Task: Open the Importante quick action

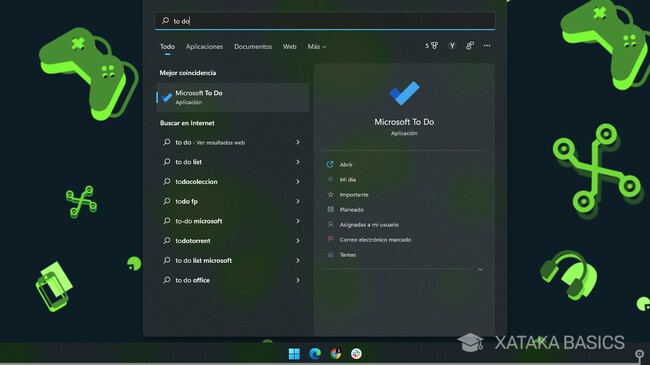Action: click(x=354, y=195)
